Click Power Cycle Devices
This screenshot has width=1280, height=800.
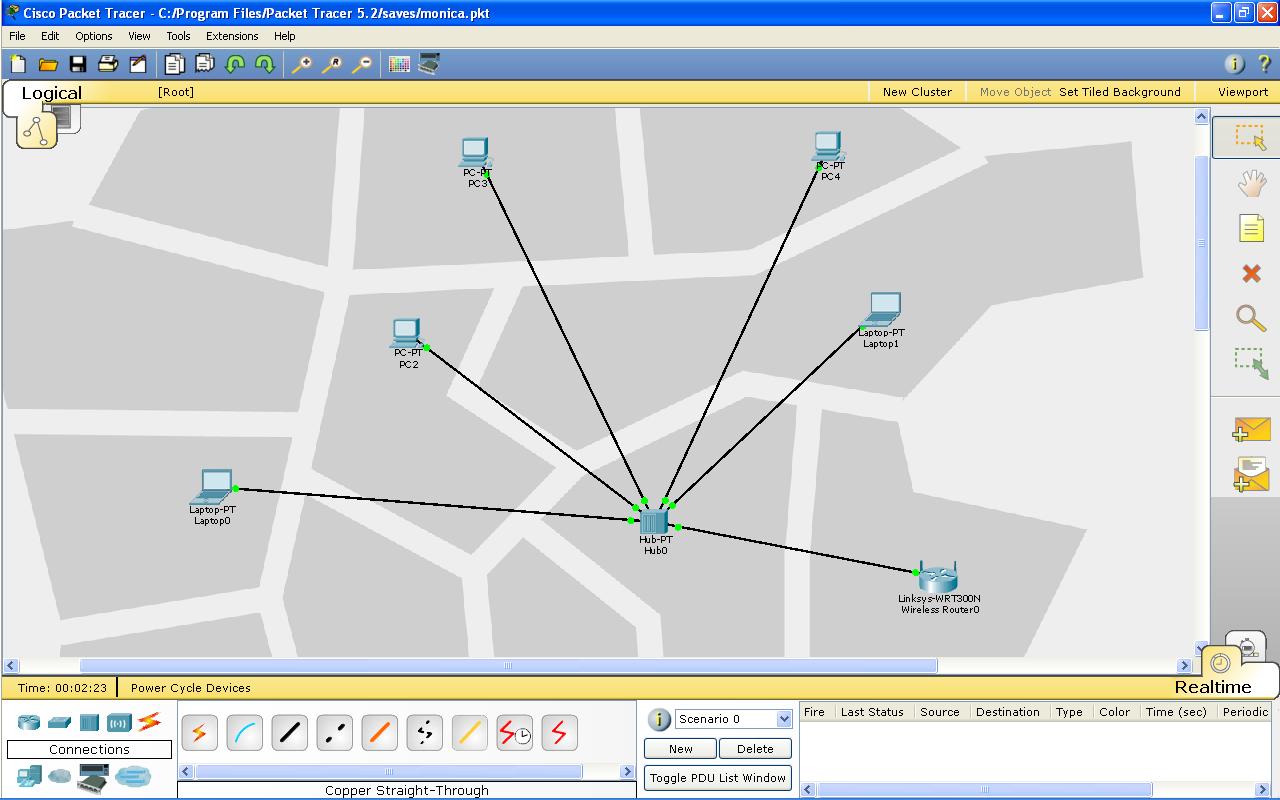click(x=191, y=688)
